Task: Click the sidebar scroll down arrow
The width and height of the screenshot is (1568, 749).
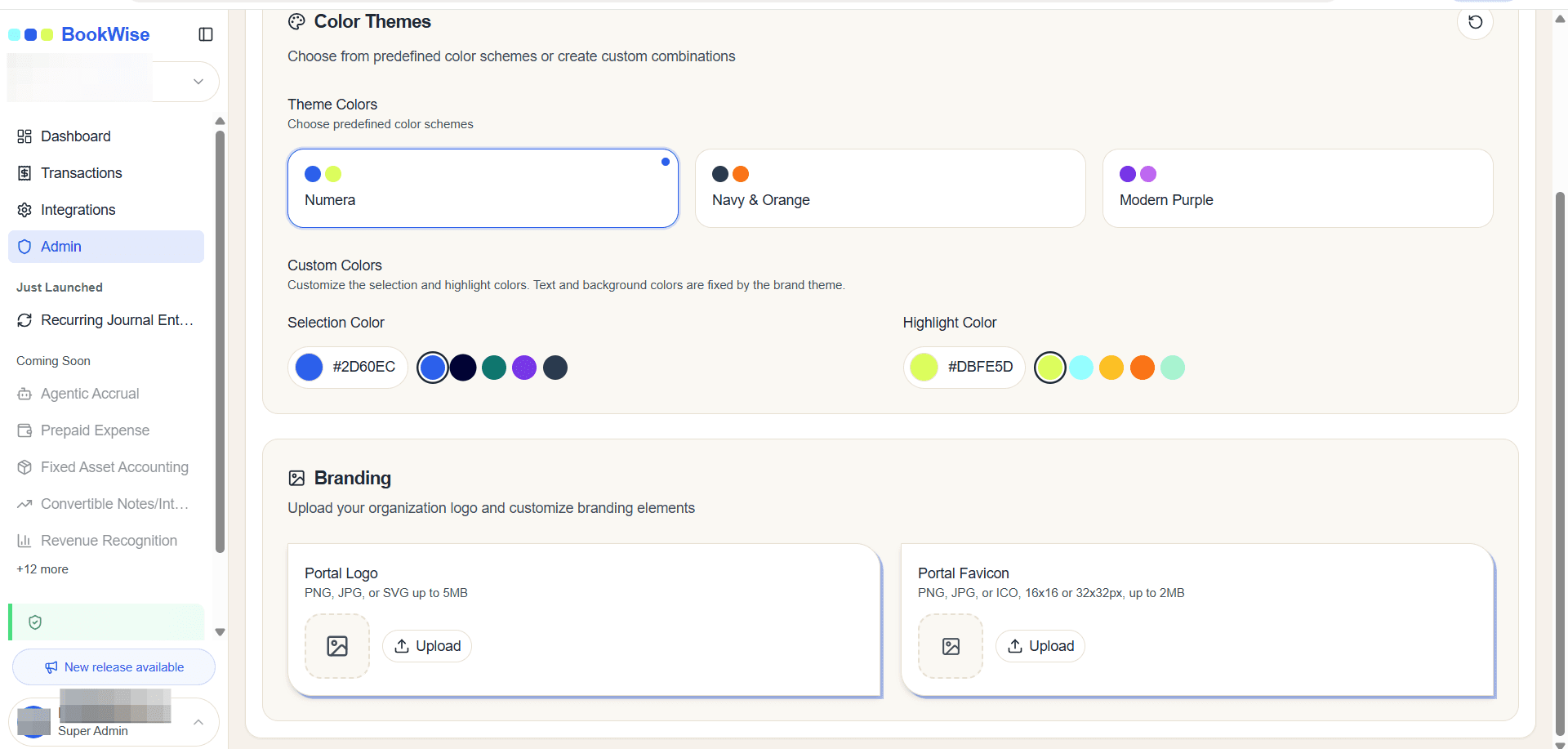Action: click(x=220, y=632)
